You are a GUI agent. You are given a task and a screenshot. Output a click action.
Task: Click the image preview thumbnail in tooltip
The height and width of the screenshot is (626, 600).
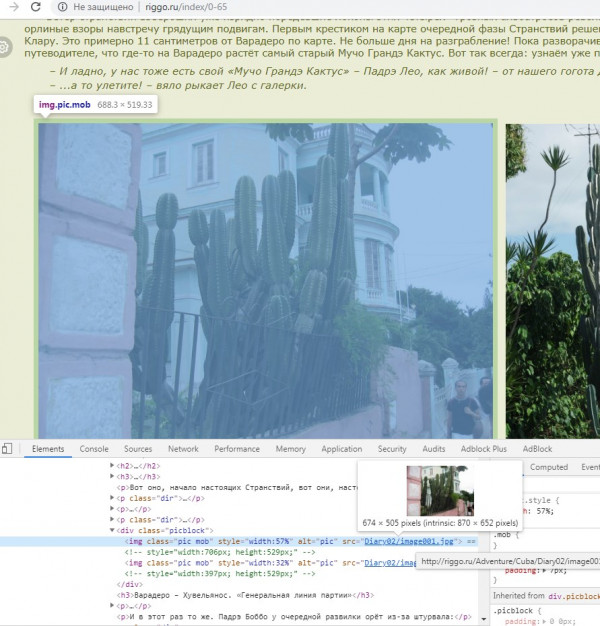[440, 491]
